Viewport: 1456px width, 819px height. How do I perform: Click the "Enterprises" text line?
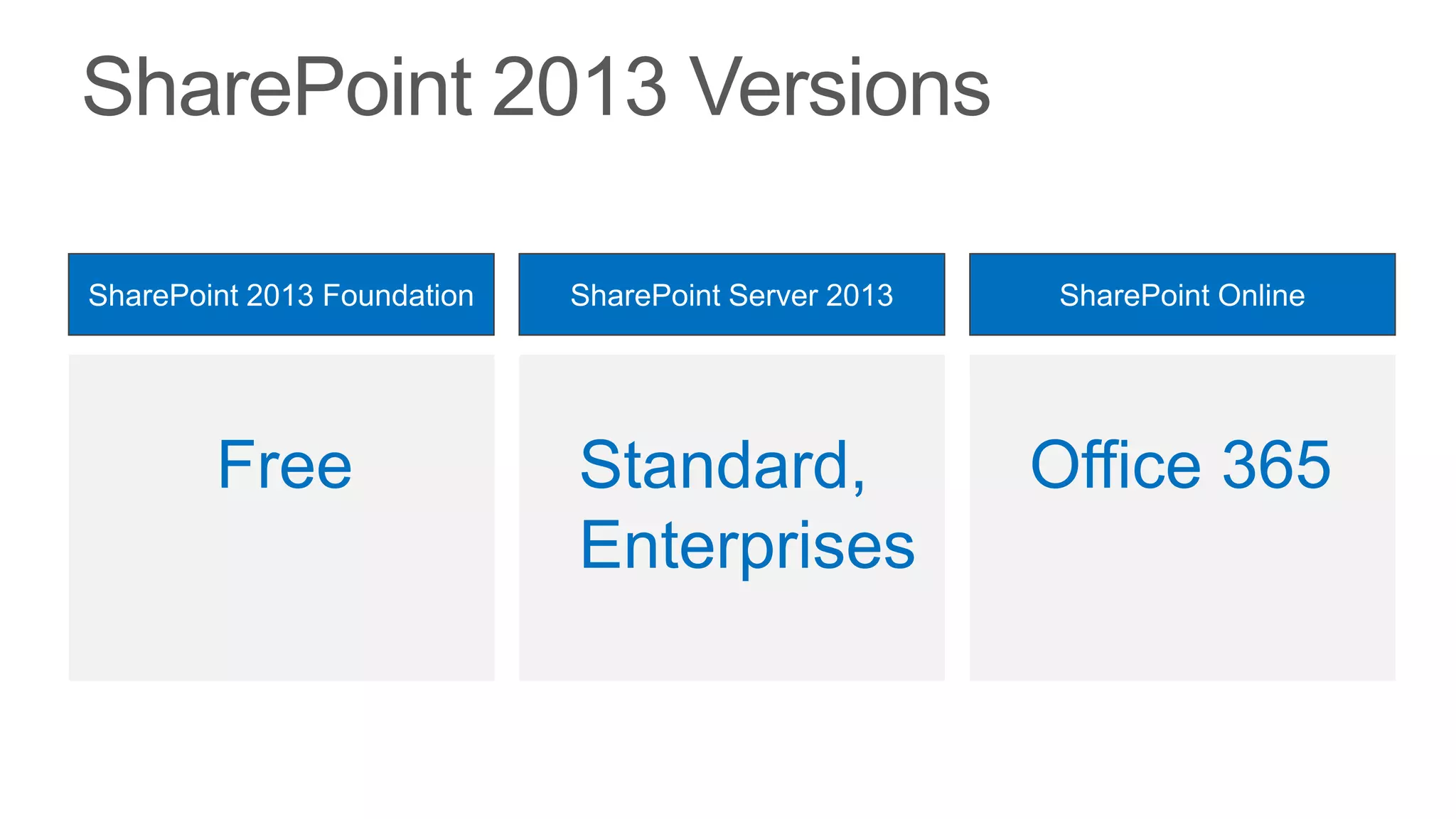pyautogui.click(x=746, y=546)
